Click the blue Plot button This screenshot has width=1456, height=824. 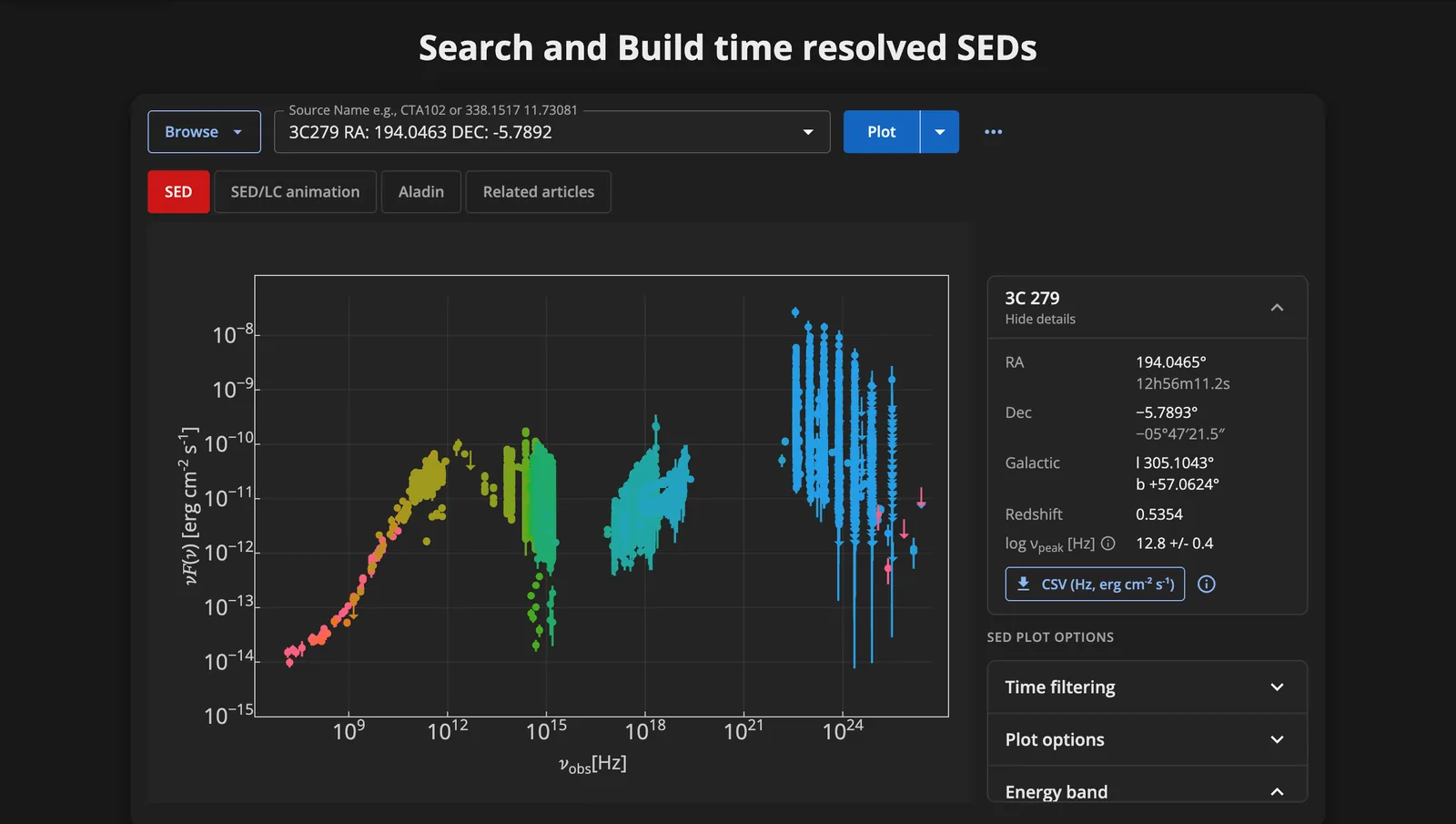click(x=882, y=132)
